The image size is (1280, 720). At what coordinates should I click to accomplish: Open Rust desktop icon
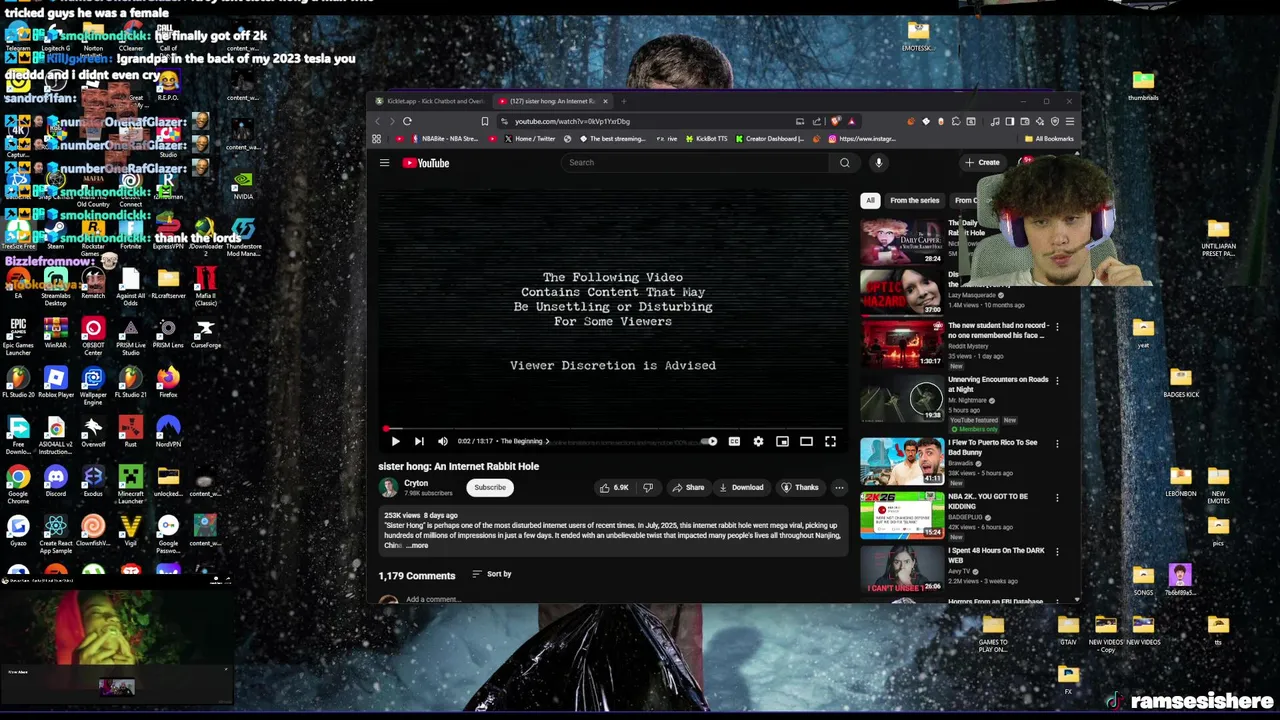tap(131, 431)
